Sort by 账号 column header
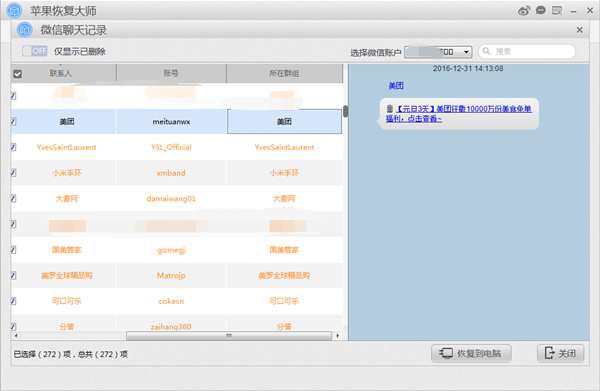 171,73
